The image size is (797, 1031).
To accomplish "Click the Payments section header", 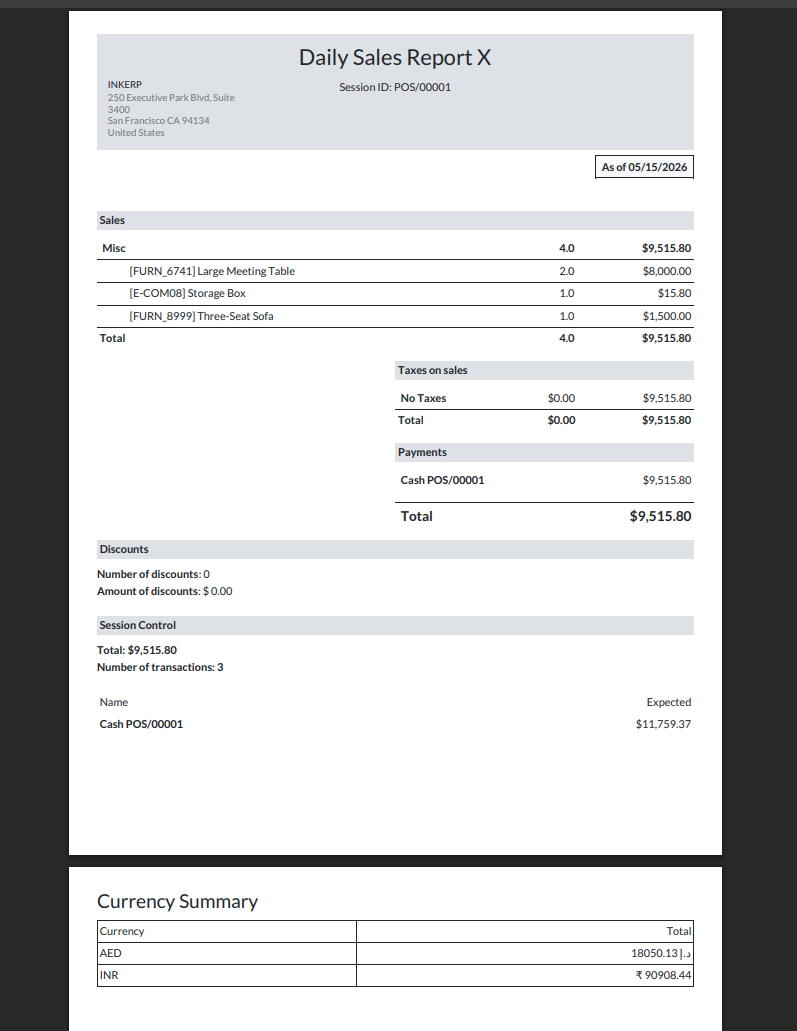I will pos(544,452).
